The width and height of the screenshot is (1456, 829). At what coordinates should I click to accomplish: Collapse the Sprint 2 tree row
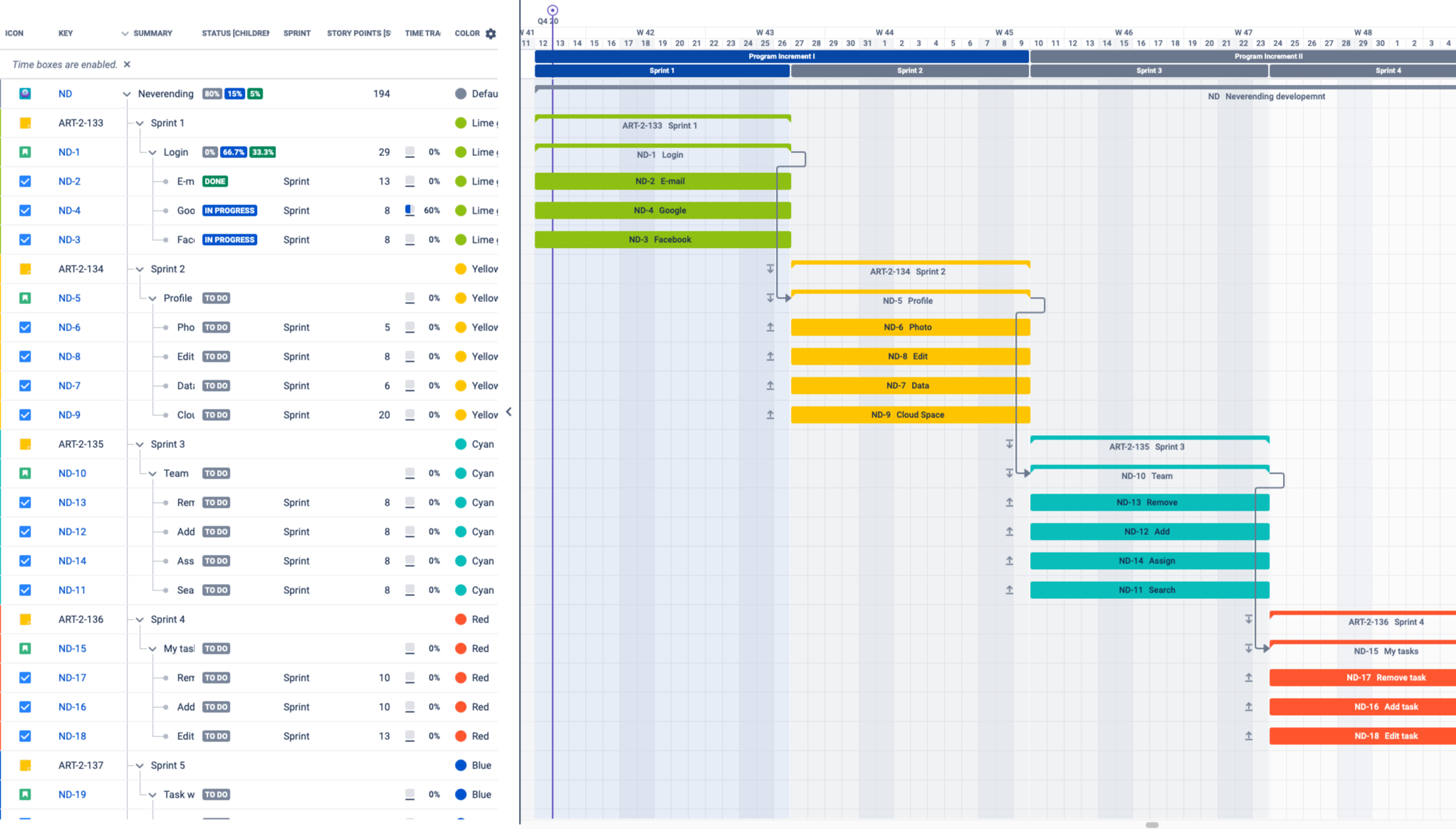(140, 269)
